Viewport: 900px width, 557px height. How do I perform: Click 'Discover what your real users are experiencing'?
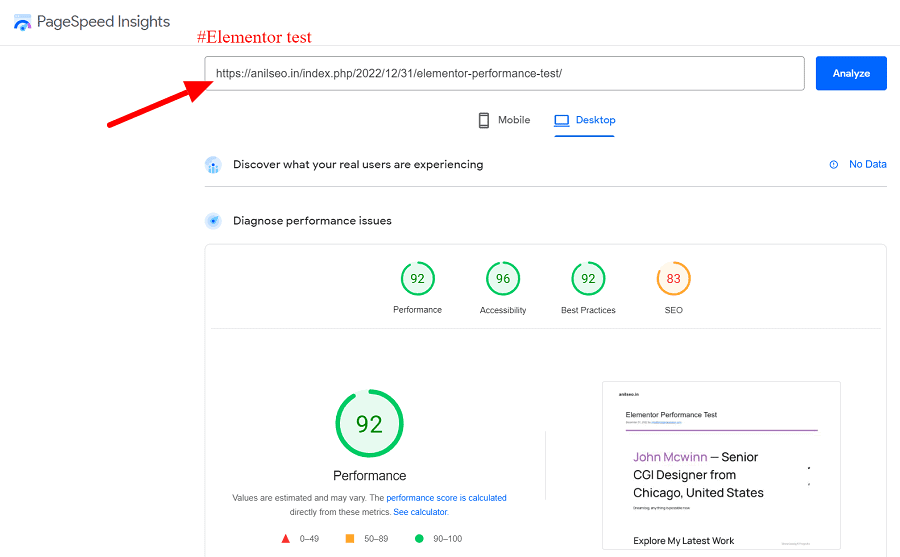(x=358, y=164)
